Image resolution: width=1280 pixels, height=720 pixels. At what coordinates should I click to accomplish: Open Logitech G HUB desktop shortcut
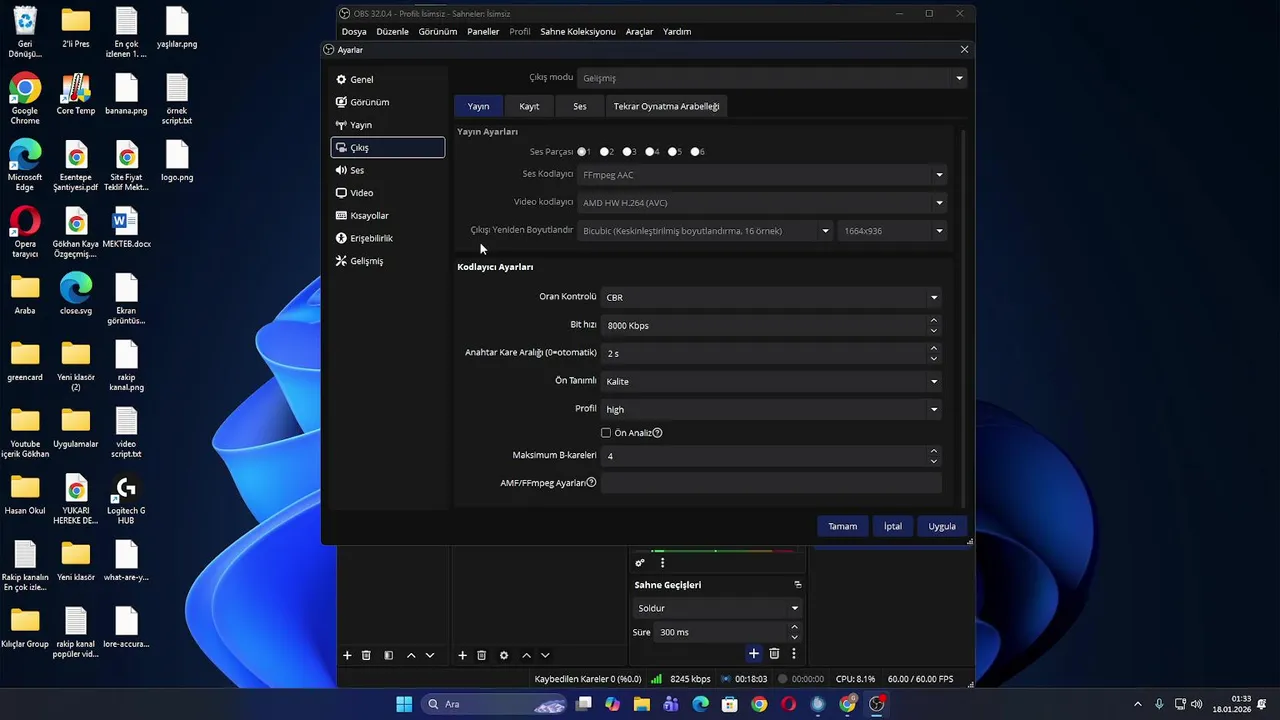click(x=126, y=500)
